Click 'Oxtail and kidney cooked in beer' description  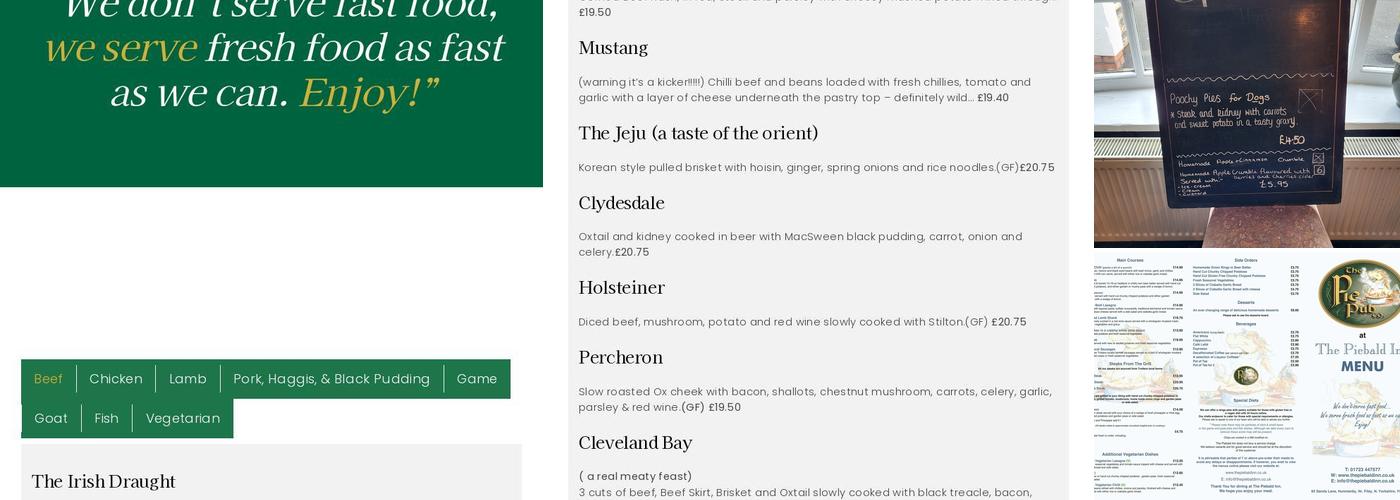pyautogui.click(x=800, y=244)
